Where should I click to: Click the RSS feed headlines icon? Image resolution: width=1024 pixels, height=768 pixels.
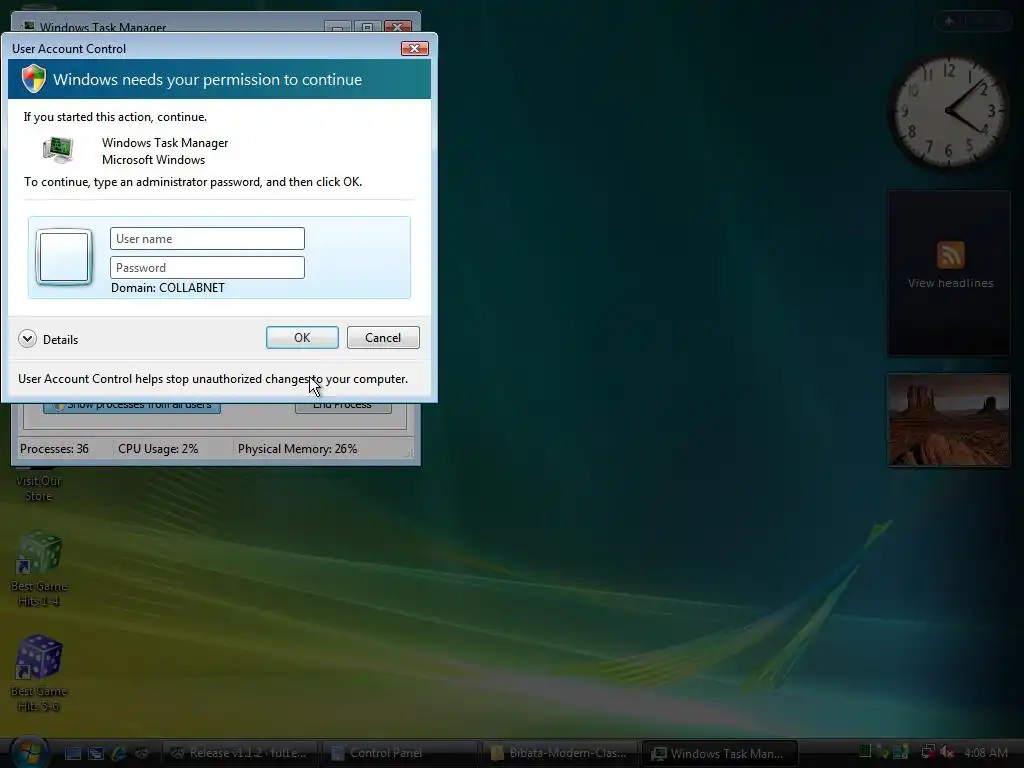point(950,255)
